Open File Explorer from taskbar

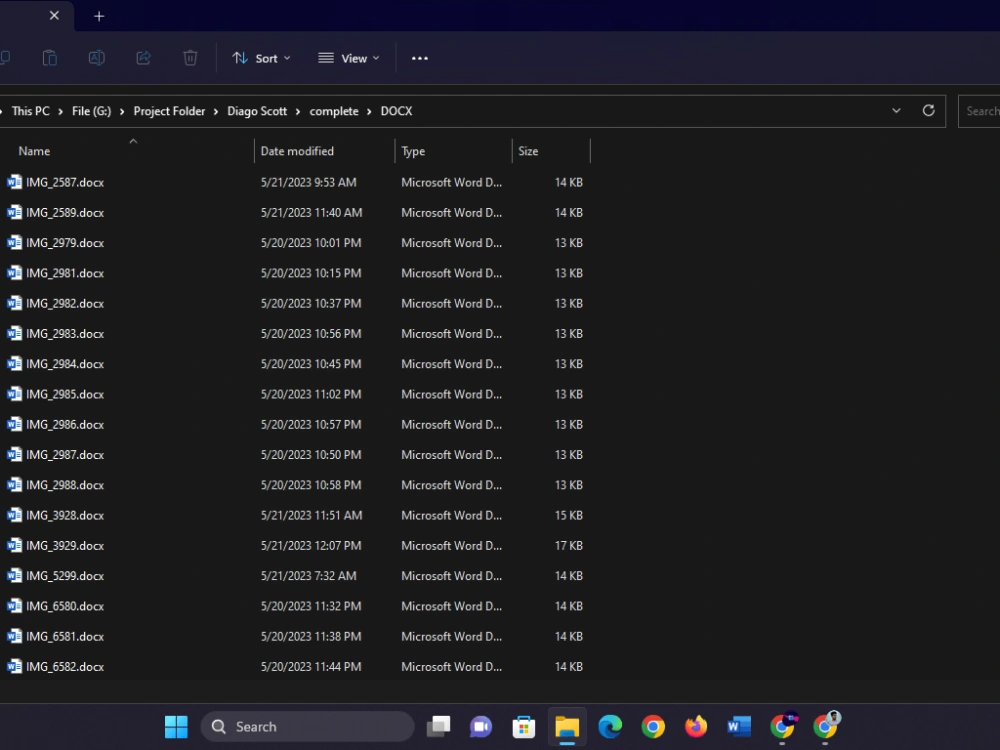coord(567,726)
